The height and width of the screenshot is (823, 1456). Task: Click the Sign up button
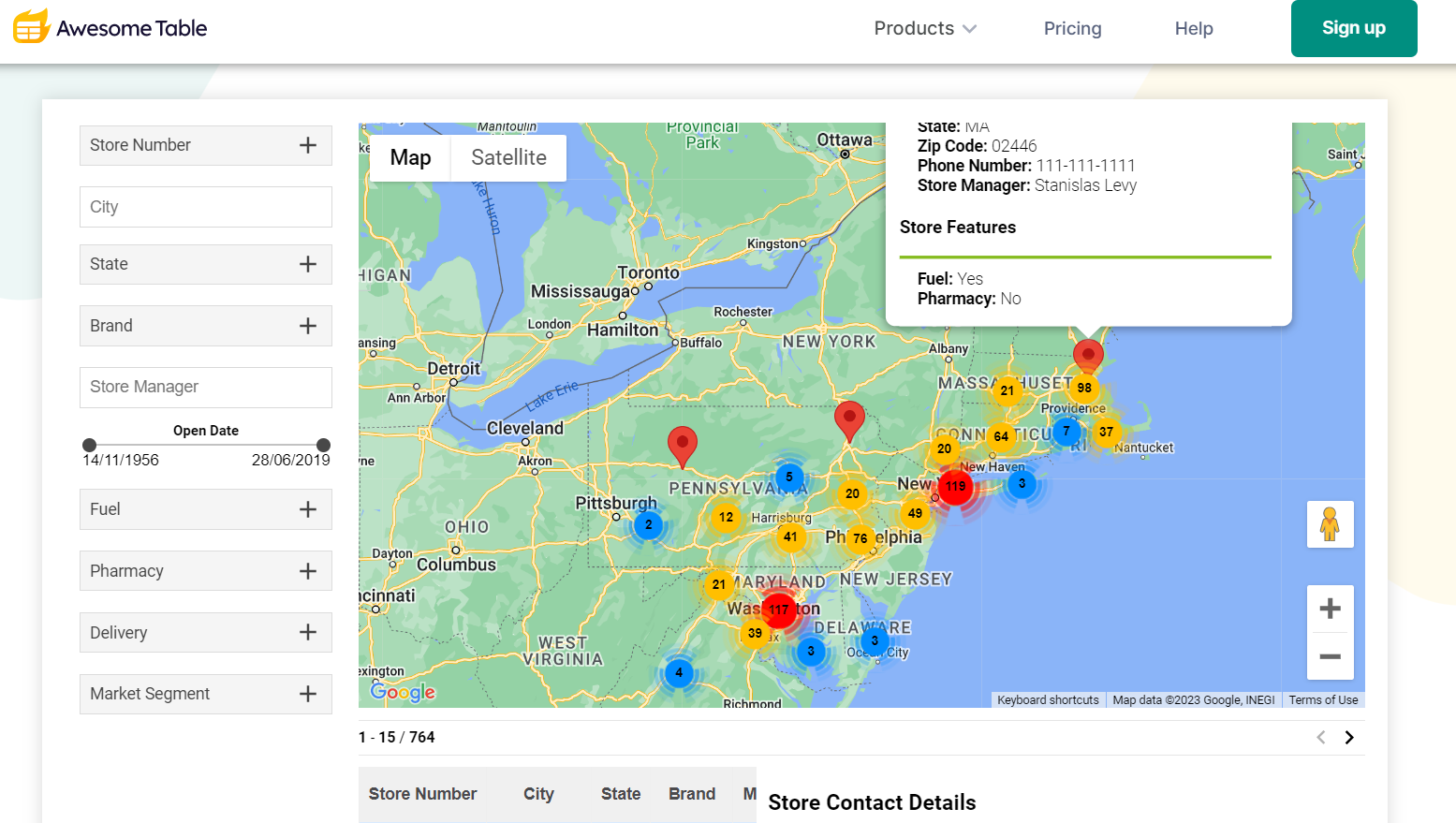(x=1354, y=28)
